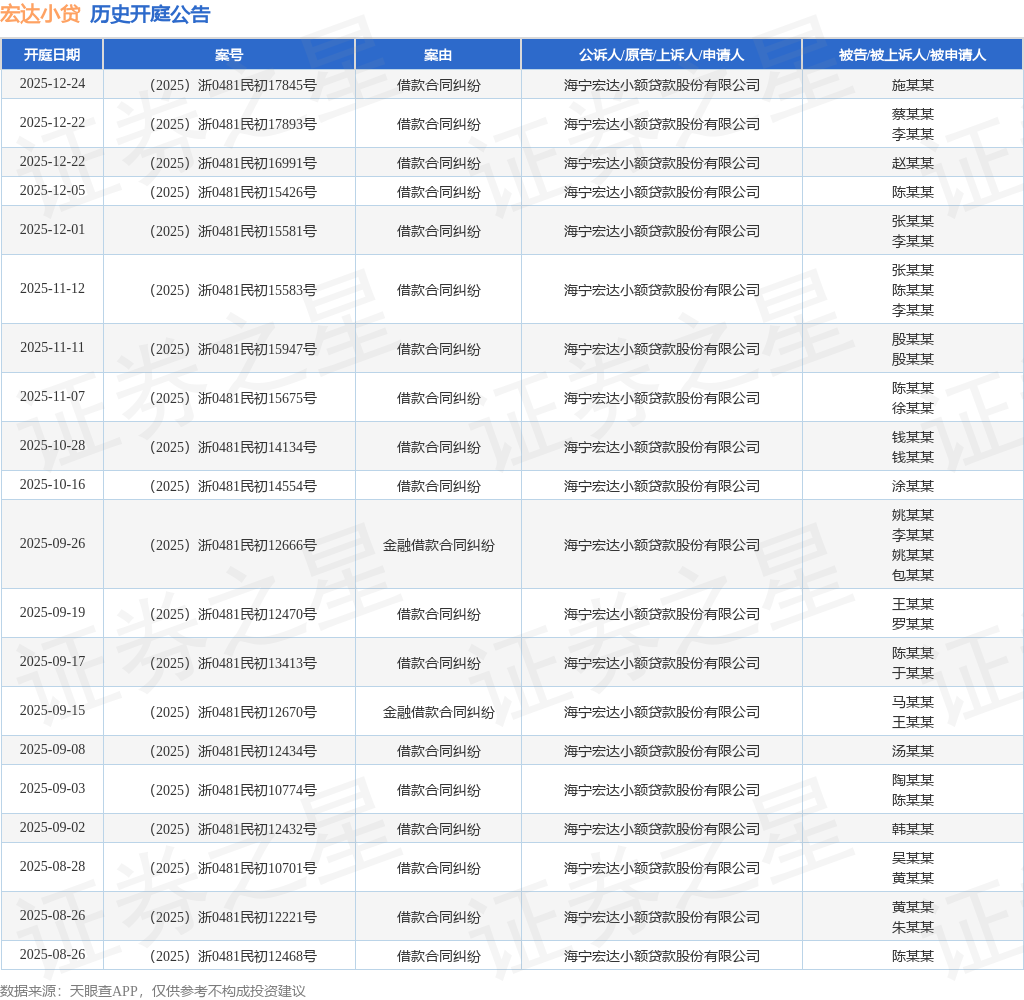Screen dimensions: 1024x1000
Task: Select case number 浙0481民初16991号
Action: point(233,163)
